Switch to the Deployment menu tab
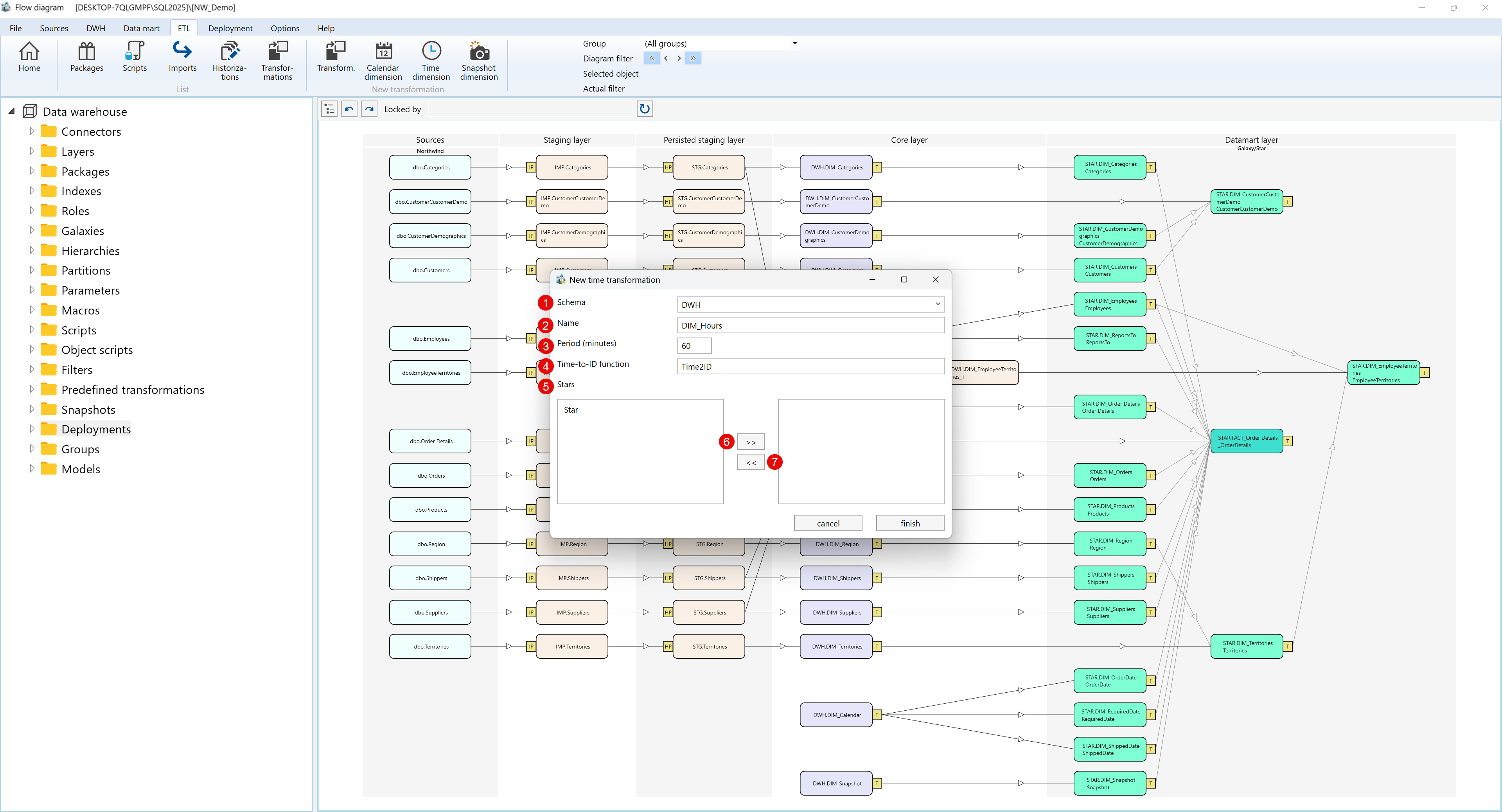1502x812 pixels. 230,28
